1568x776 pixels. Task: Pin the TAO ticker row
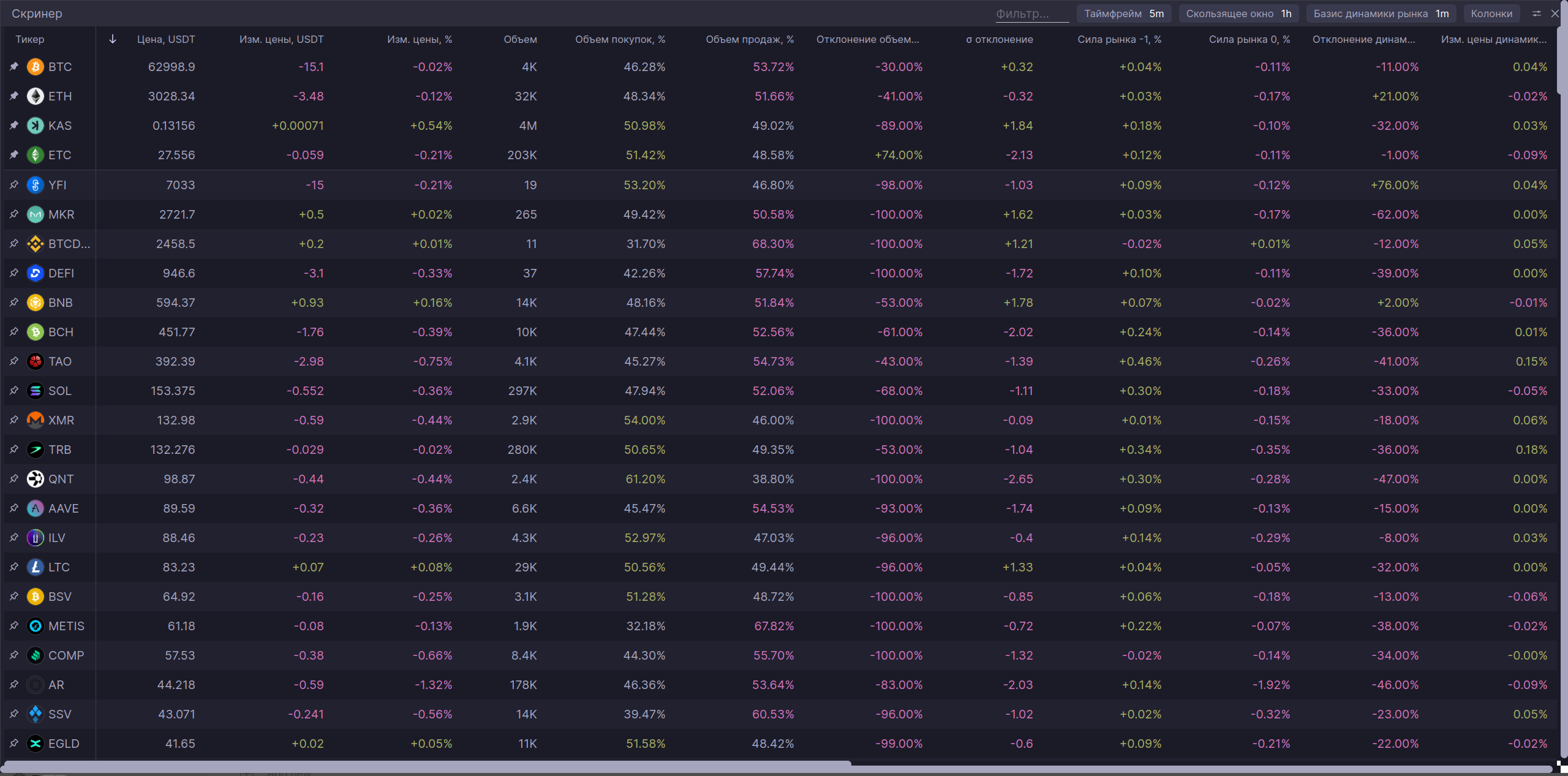point(14,361)
